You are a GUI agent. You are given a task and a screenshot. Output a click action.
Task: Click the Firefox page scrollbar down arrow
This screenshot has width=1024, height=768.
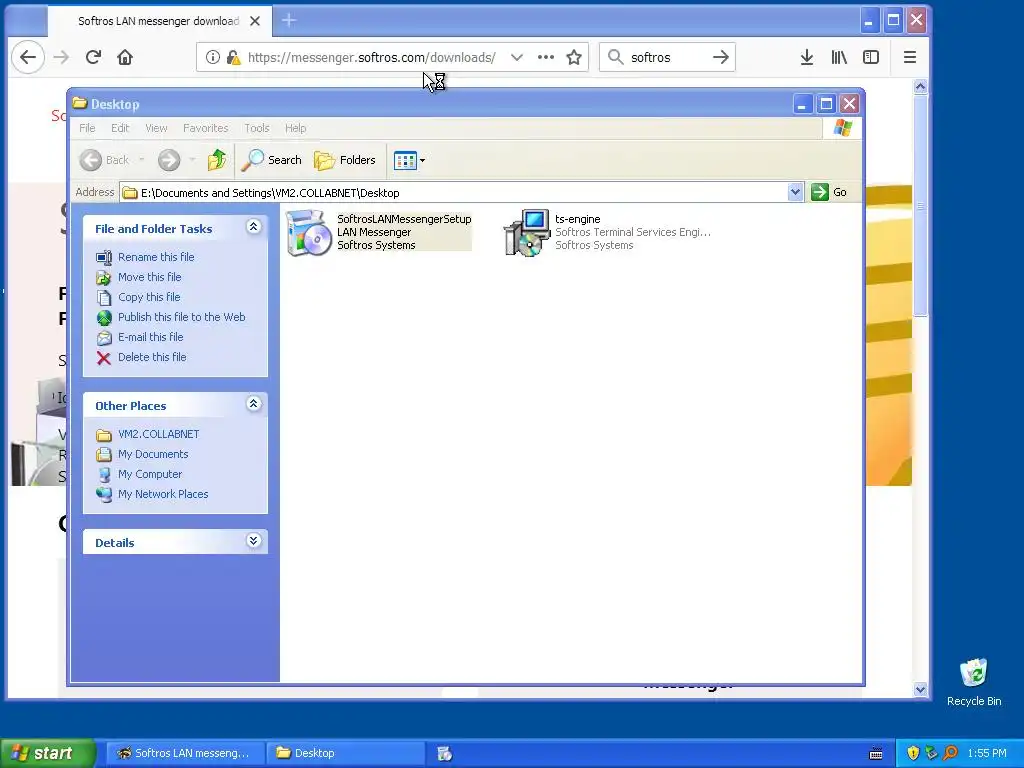click(x=920, y=690)
